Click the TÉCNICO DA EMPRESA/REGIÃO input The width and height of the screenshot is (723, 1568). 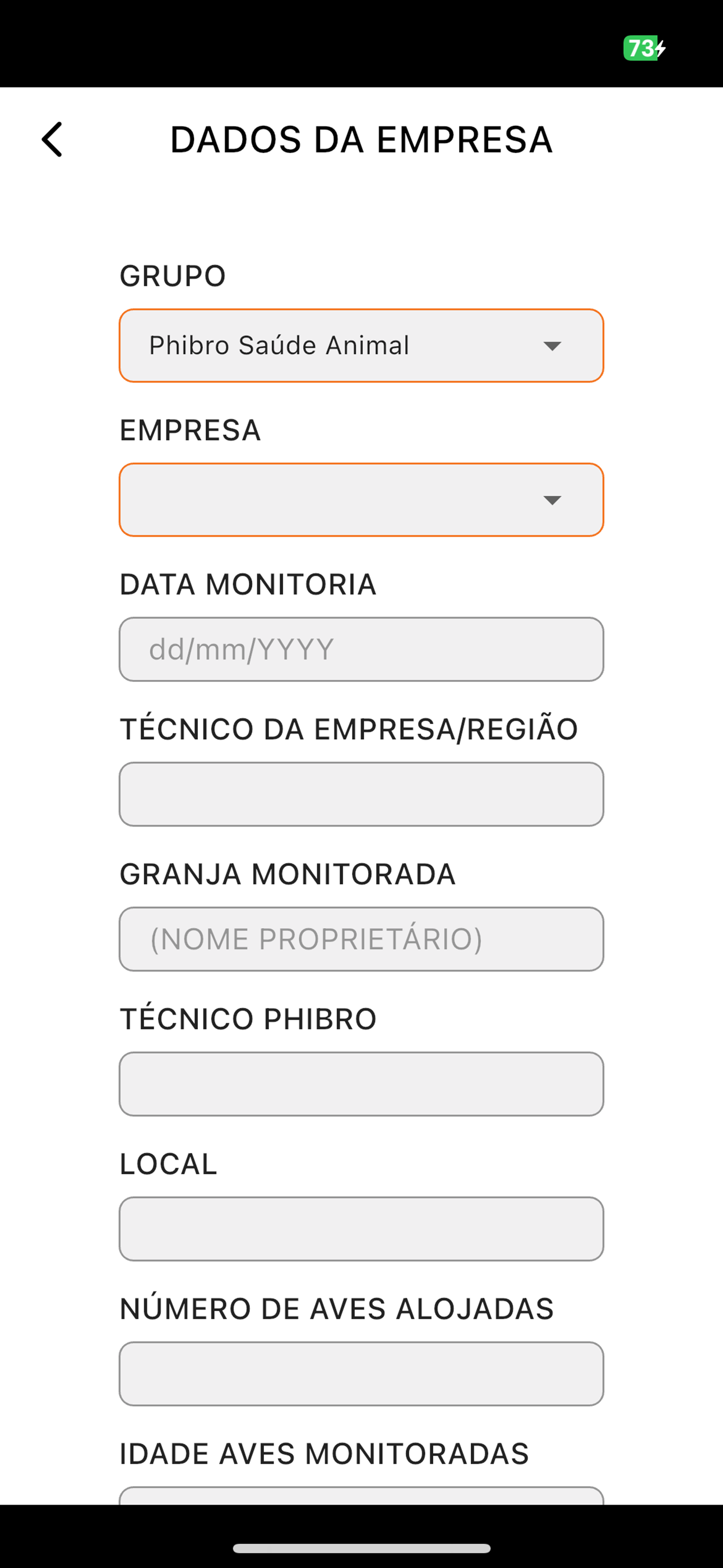[361, 794]
